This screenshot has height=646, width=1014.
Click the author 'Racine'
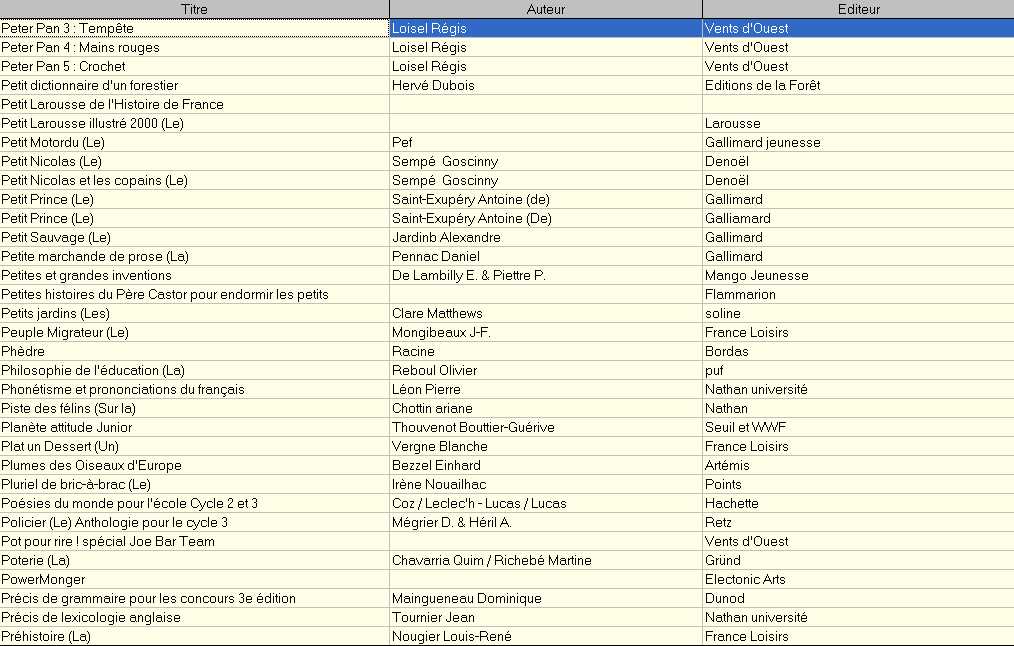click(x=413, y=351)
